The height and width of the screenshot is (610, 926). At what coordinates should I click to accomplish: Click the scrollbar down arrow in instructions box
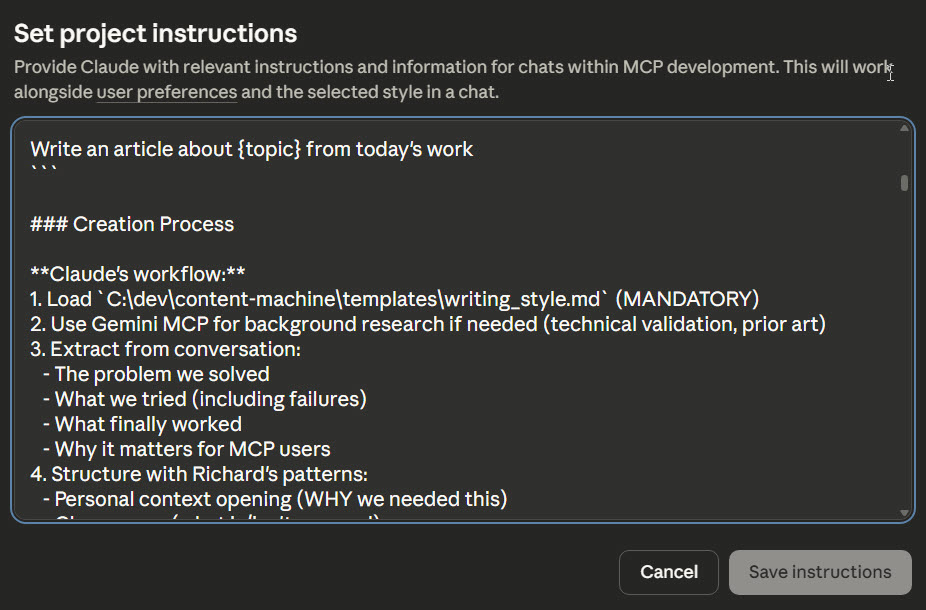coord(905,513)
